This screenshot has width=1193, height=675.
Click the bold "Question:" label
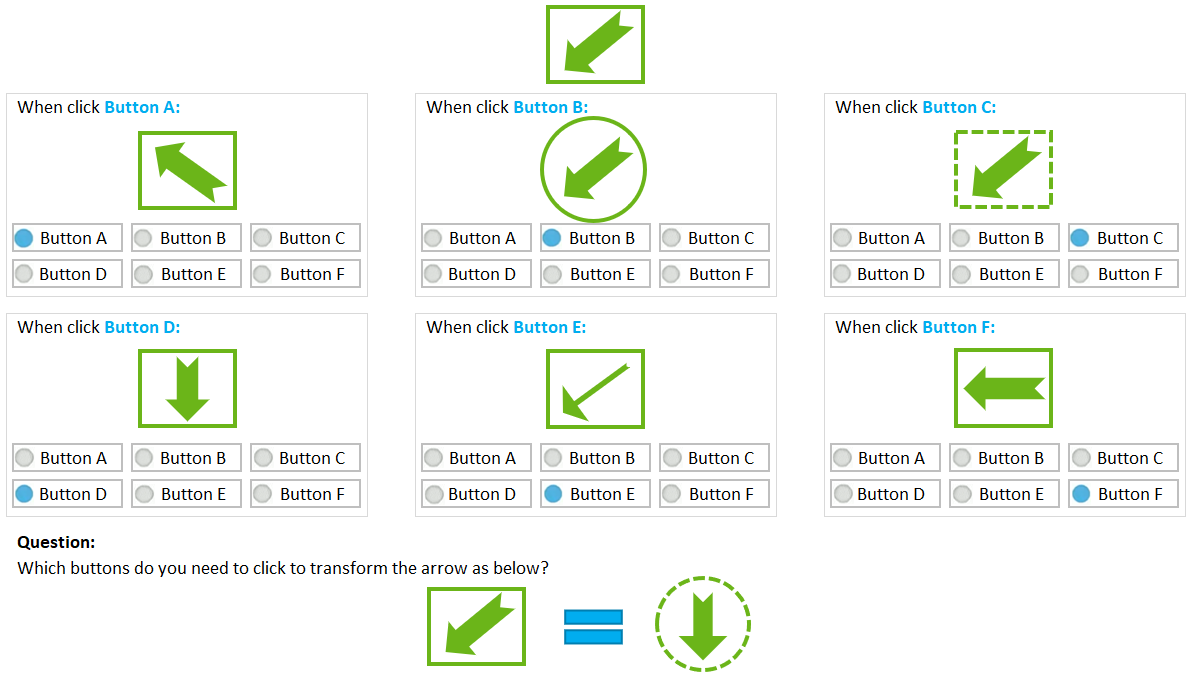pyautogui.click(x=56, y=543)
